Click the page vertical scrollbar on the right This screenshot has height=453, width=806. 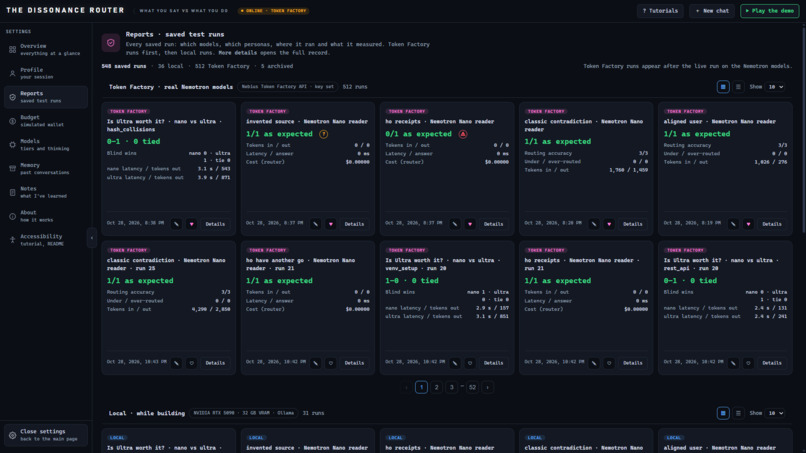pos(803,129)
